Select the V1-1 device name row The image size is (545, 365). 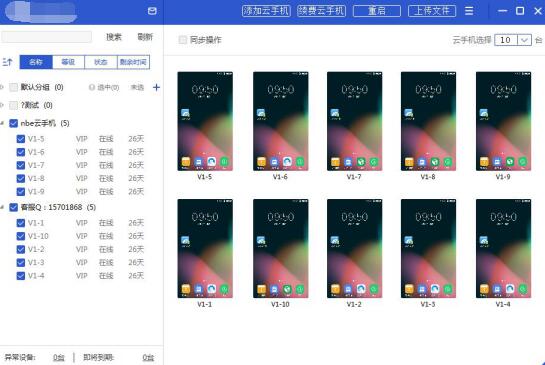36,223
